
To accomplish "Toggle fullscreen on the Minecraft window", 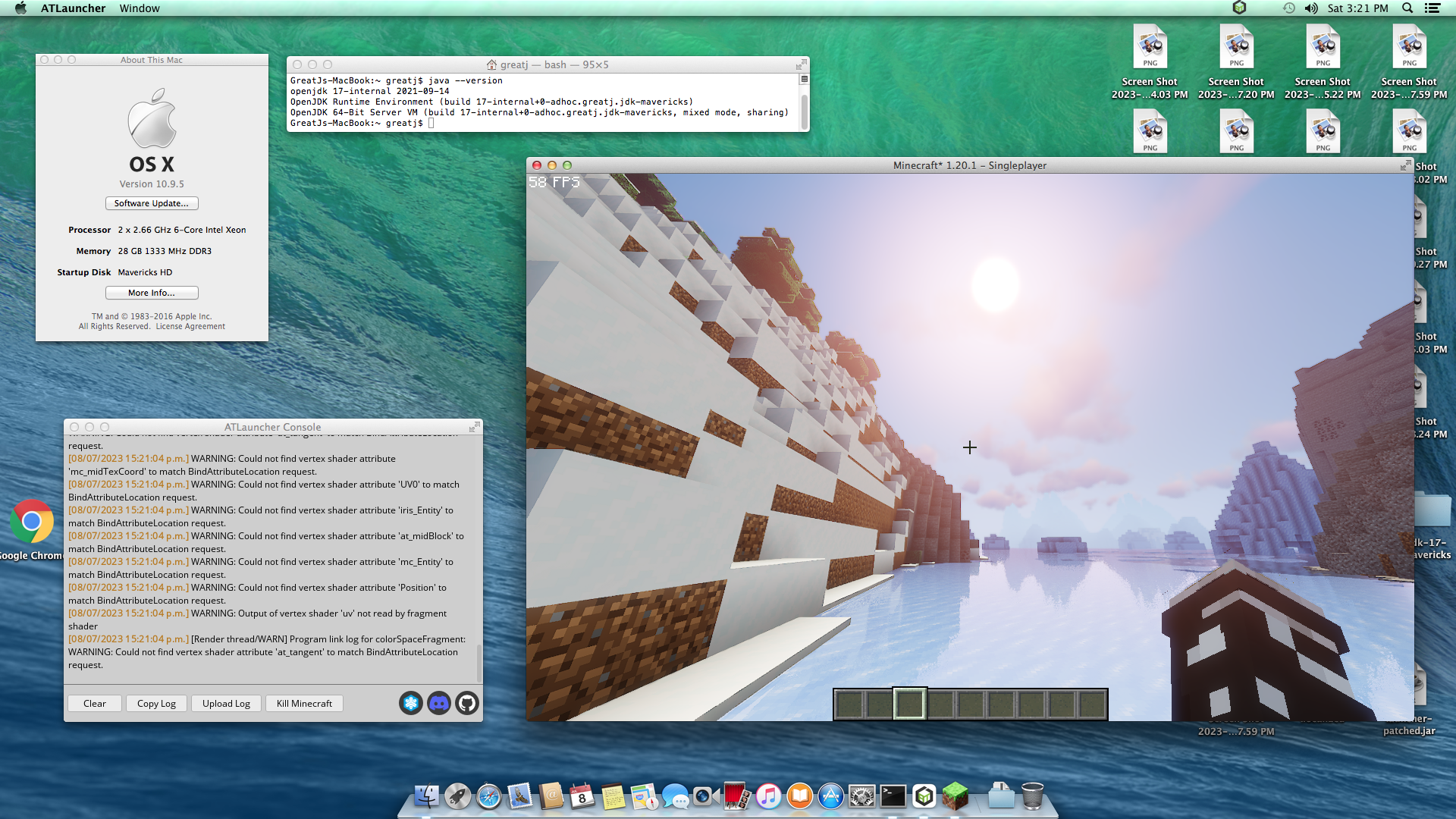I will tap(1405, 165).
